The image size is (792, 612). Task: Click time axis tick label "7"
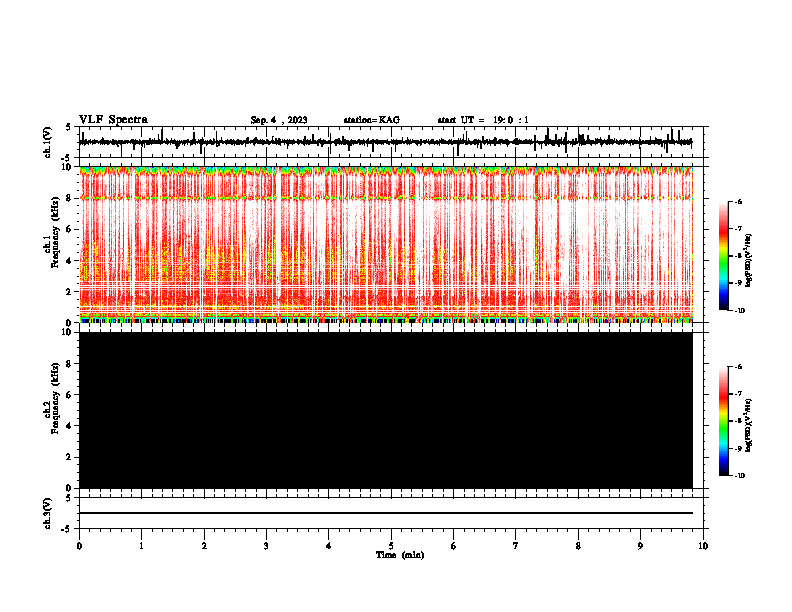[516, 546]
